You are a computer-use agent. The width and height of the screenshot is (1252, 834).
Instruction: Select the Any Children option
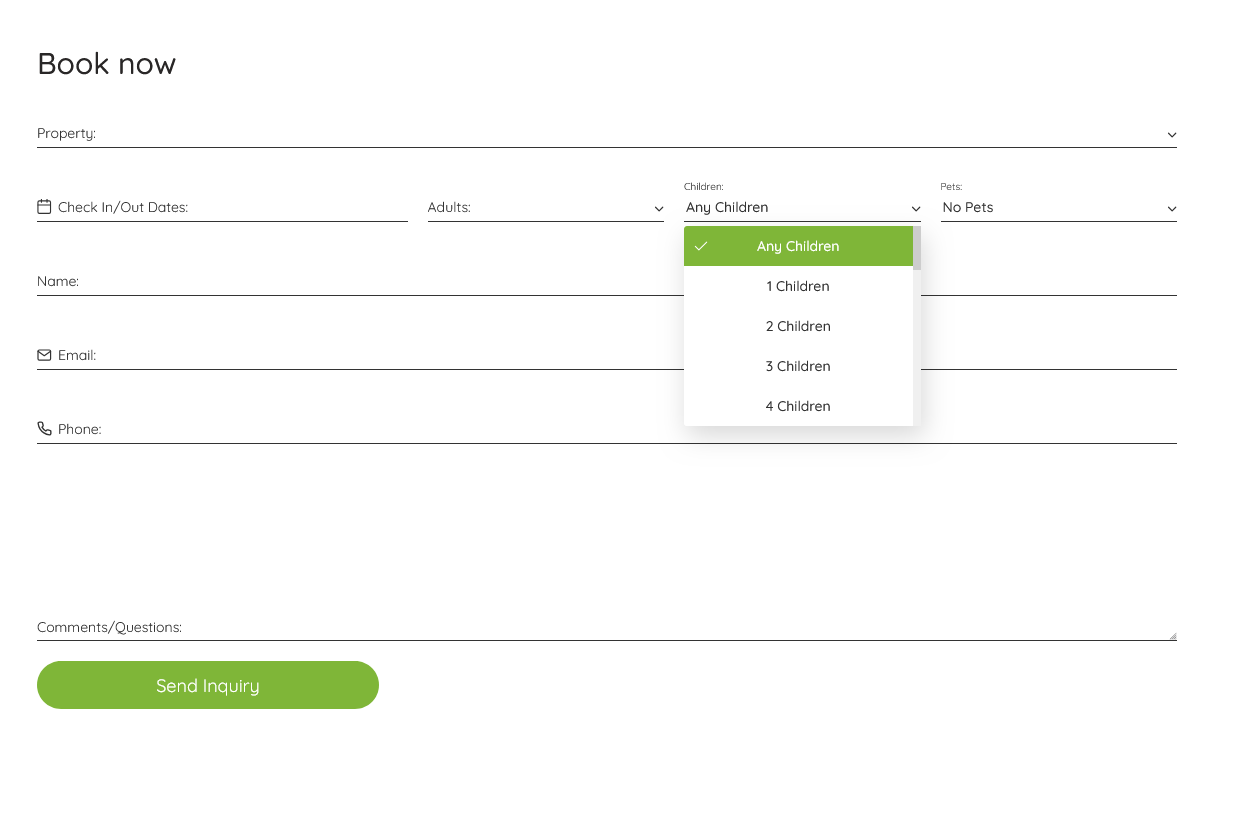pos(797,246)
